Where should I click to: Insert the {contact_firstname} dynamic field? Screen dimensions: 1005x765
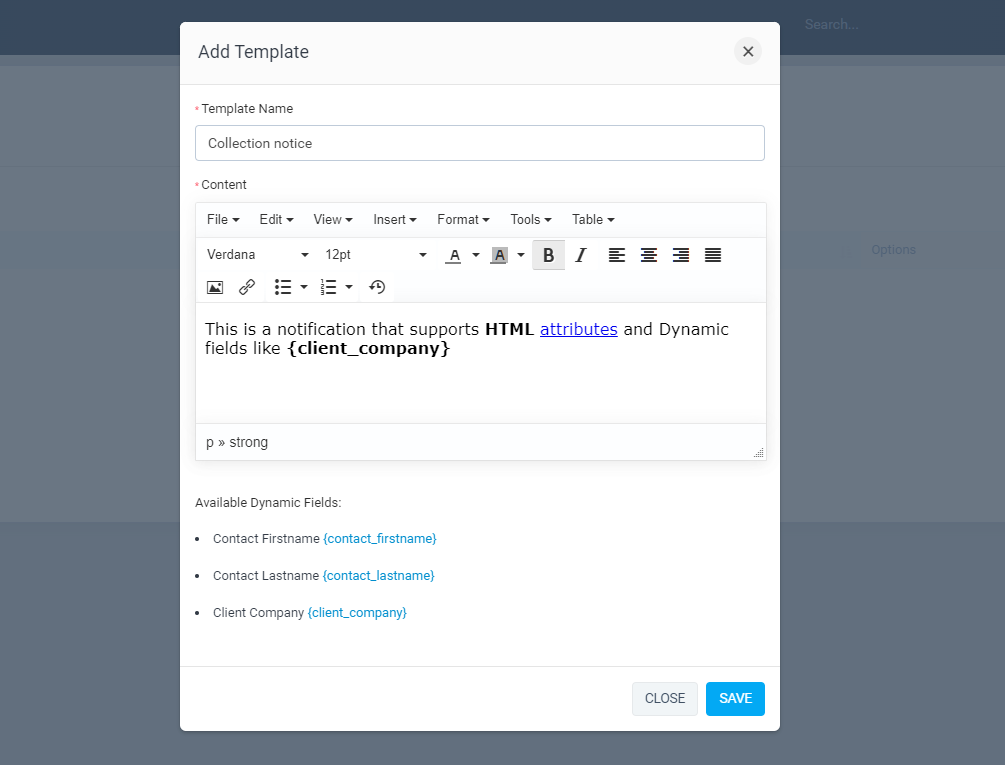coord(380,538)
